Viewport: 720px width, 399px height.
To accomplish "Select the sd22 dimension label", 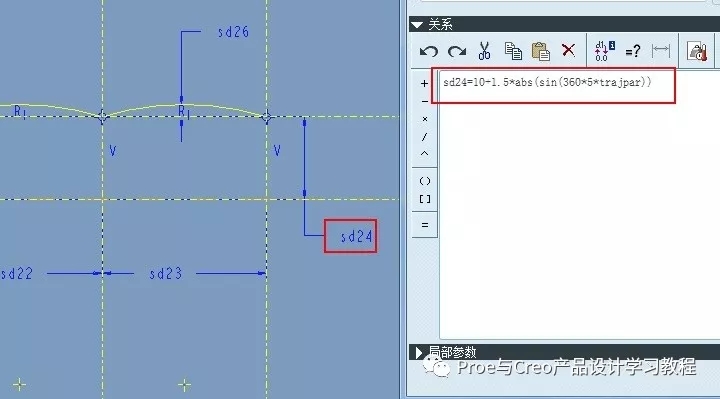I will coord(17,274).
